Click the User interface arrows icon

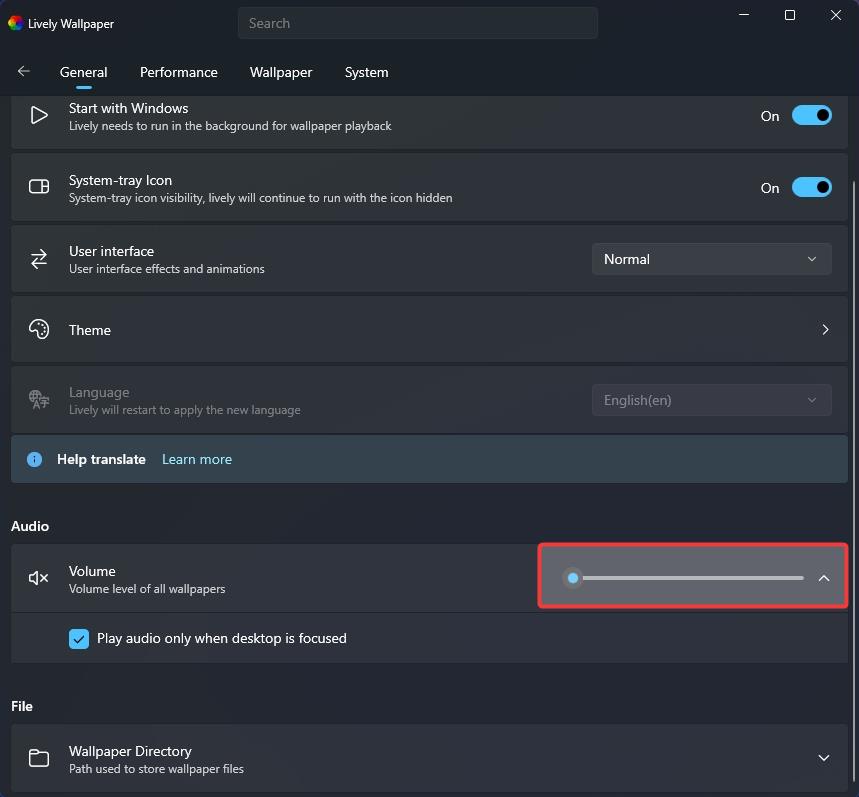coord(39,259)
